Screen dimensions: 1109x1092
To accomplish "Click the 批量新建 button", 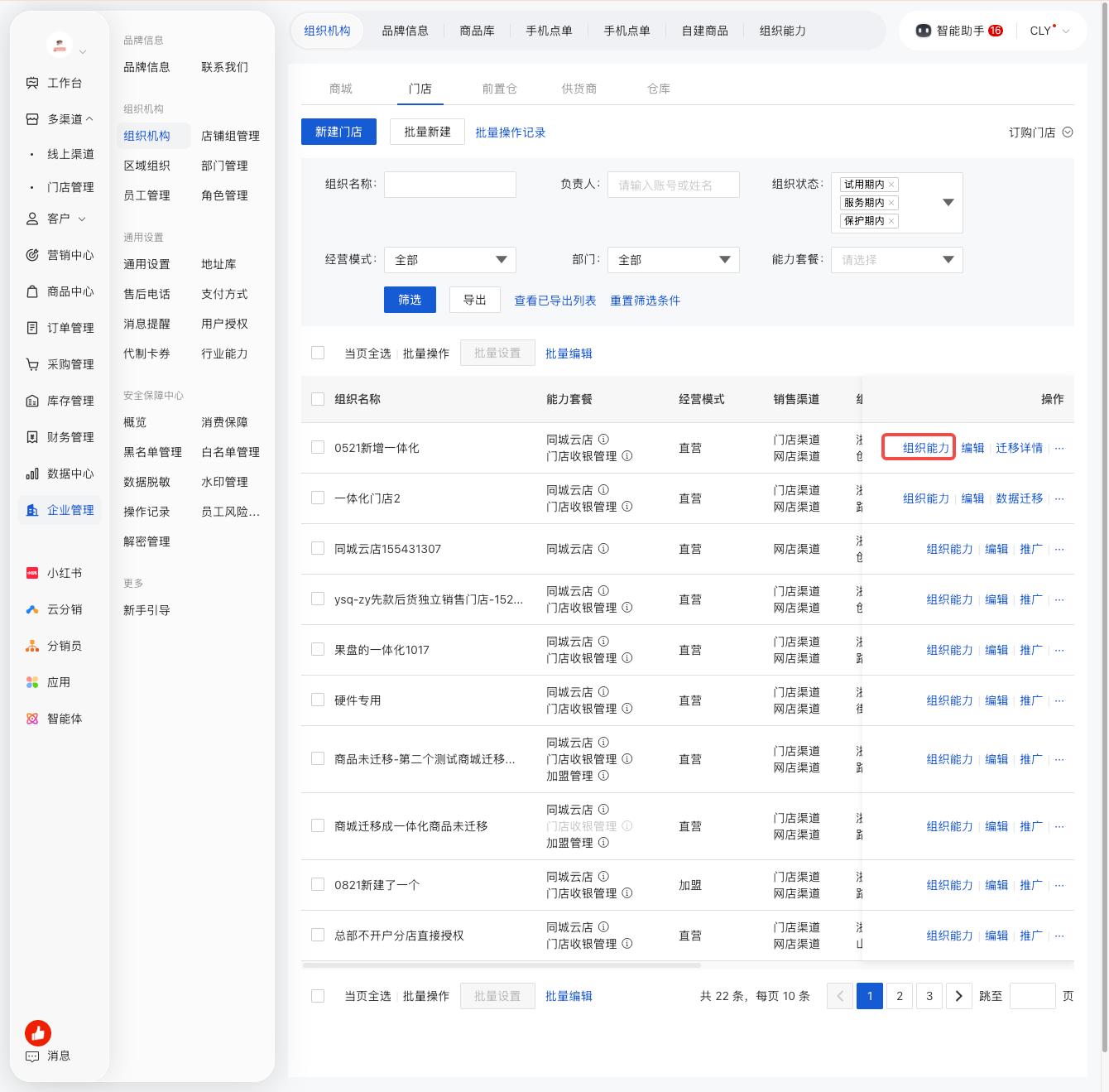I will click(x=428, y=132).
